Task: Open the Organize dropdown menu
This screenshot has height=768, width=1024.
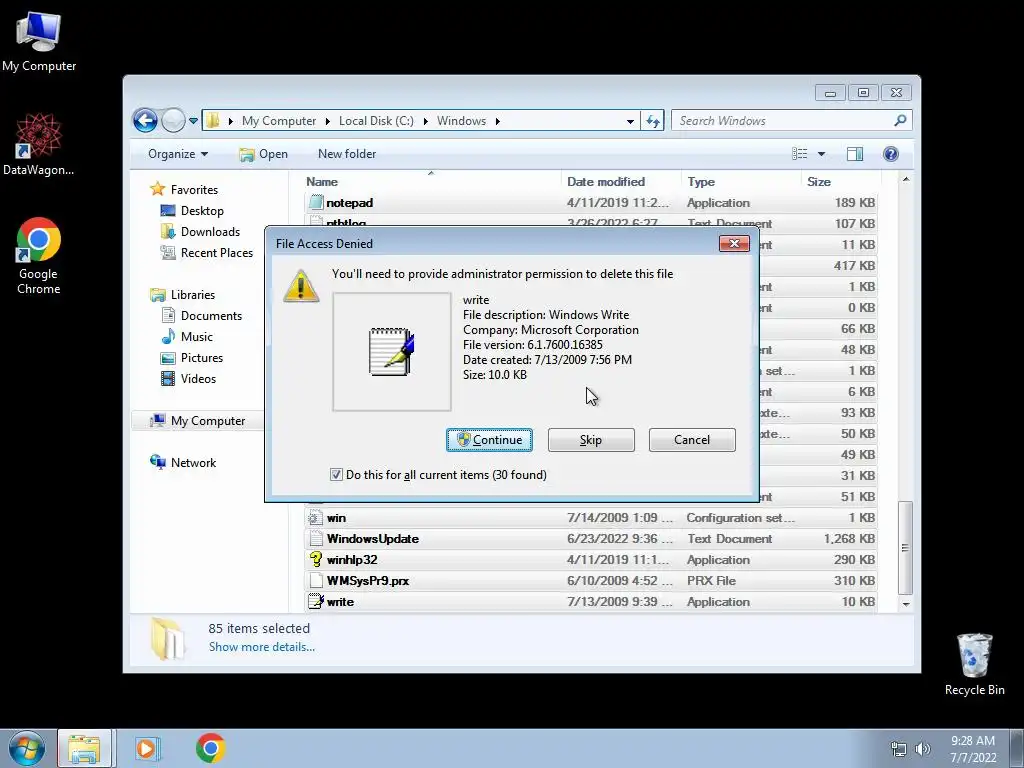Action: point(178,153)
